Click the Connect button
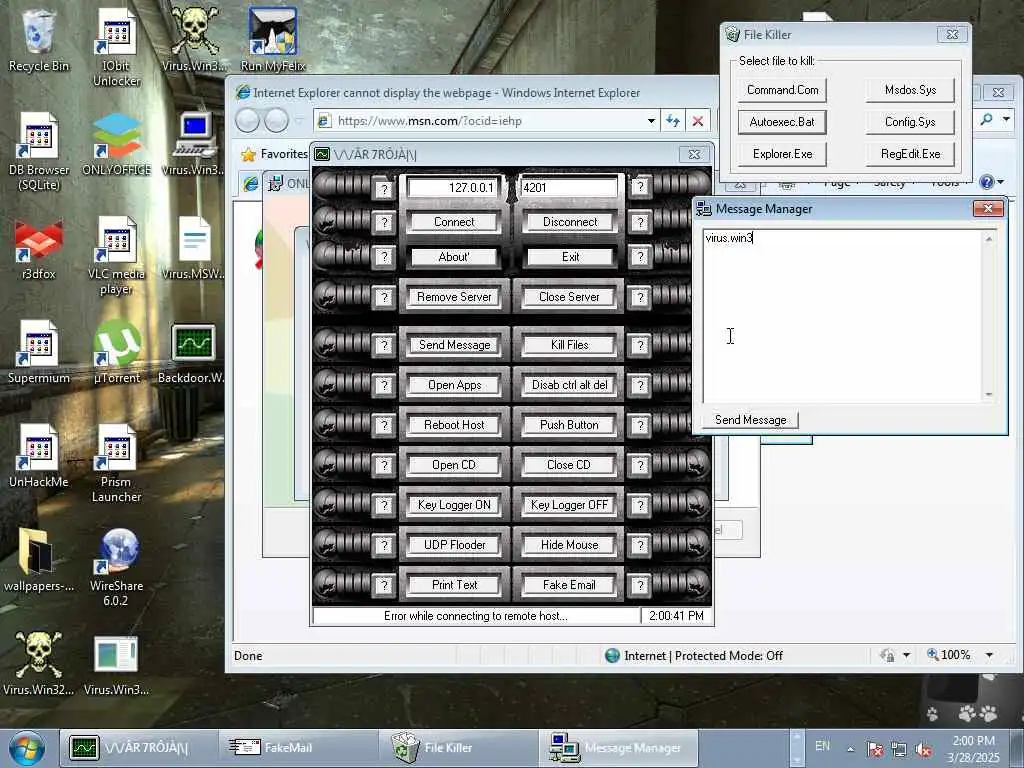This screenshot has height=768, width=1024. 454,222
